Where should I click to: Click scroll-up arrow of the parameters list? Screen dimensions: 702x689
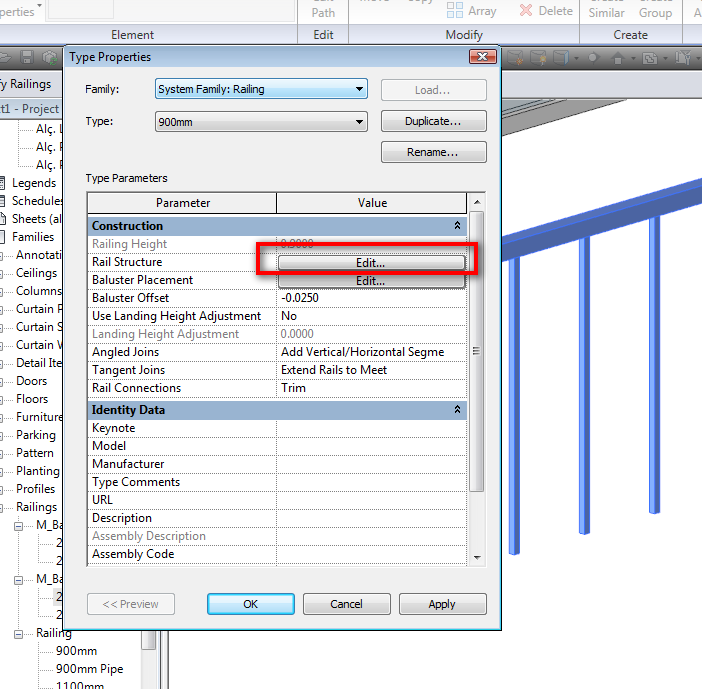(477, 202)
